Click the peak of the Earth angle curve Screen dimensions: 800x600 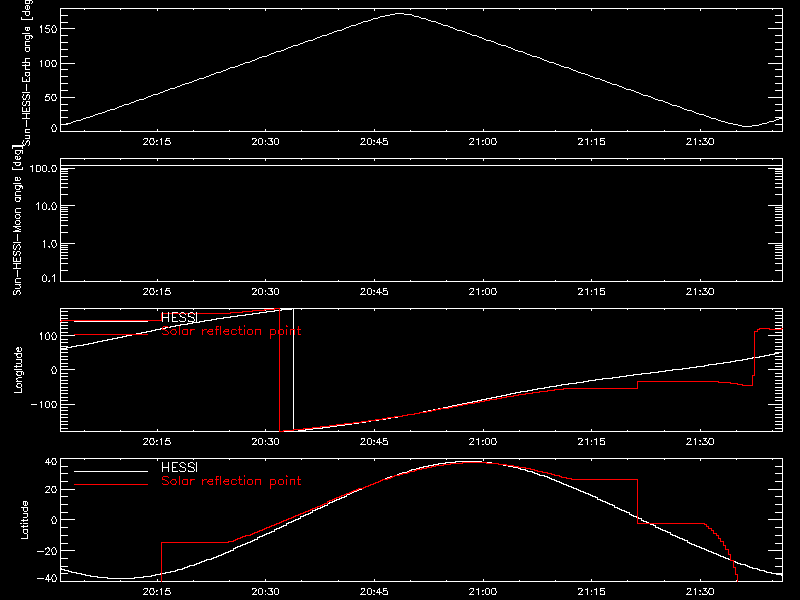[399, 14]
